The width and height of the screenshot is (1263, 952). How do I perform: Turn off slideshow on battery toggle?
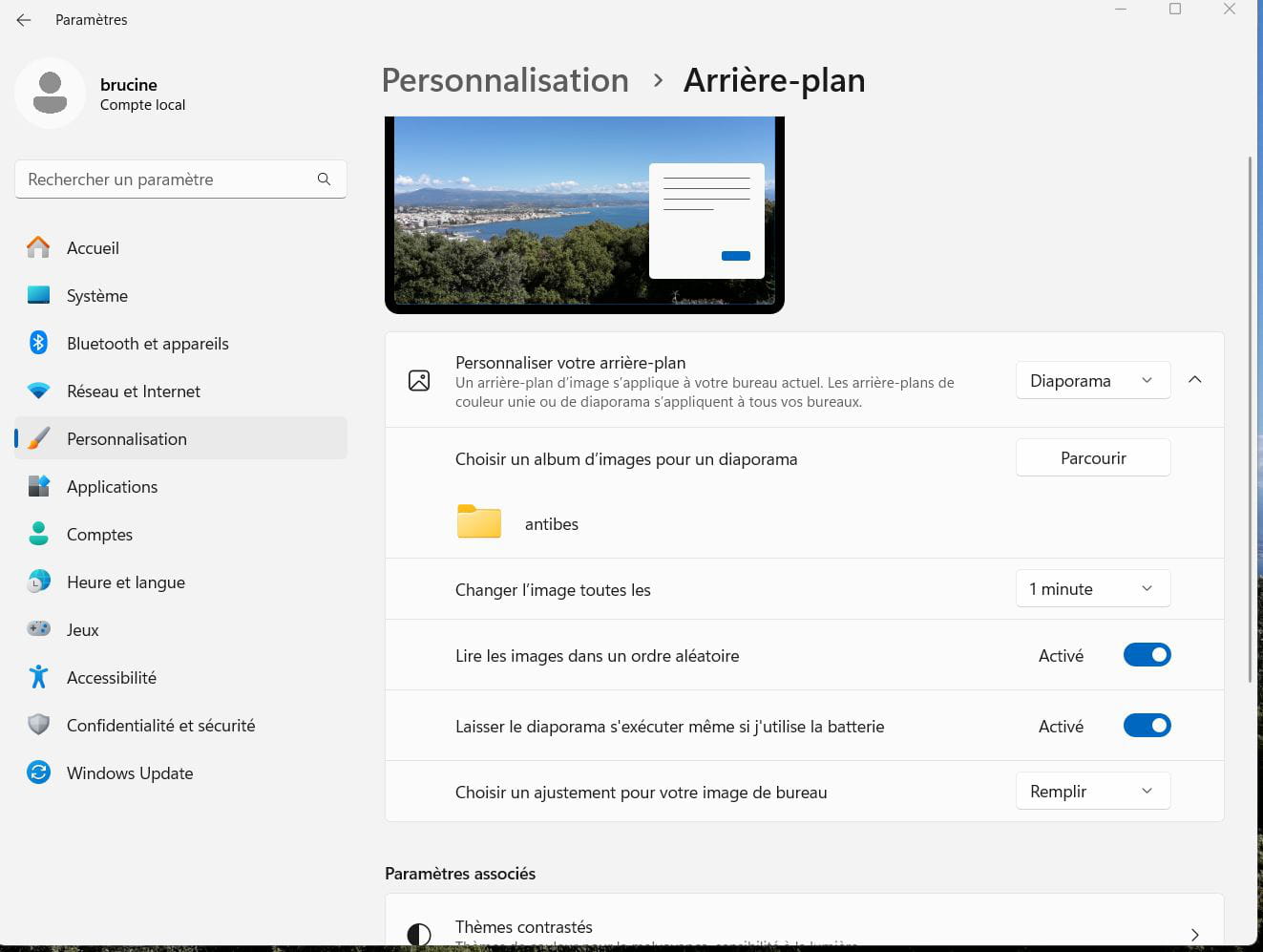point(1147,726)
